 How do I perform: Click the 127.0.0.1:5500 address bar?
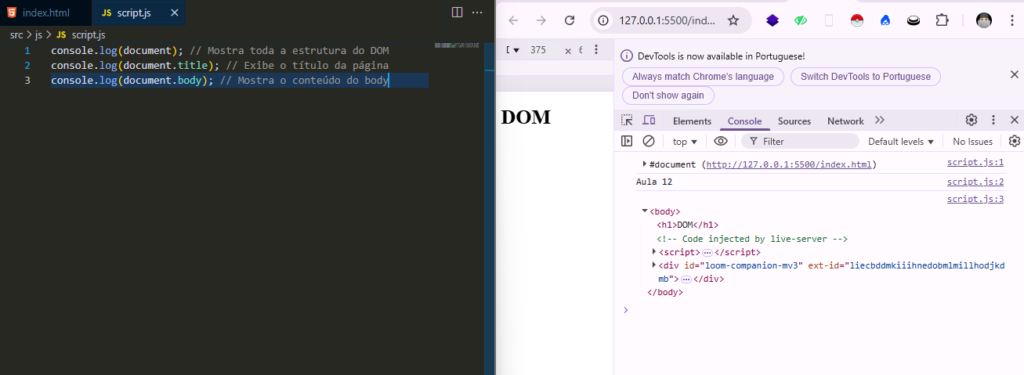click(667, 20)
